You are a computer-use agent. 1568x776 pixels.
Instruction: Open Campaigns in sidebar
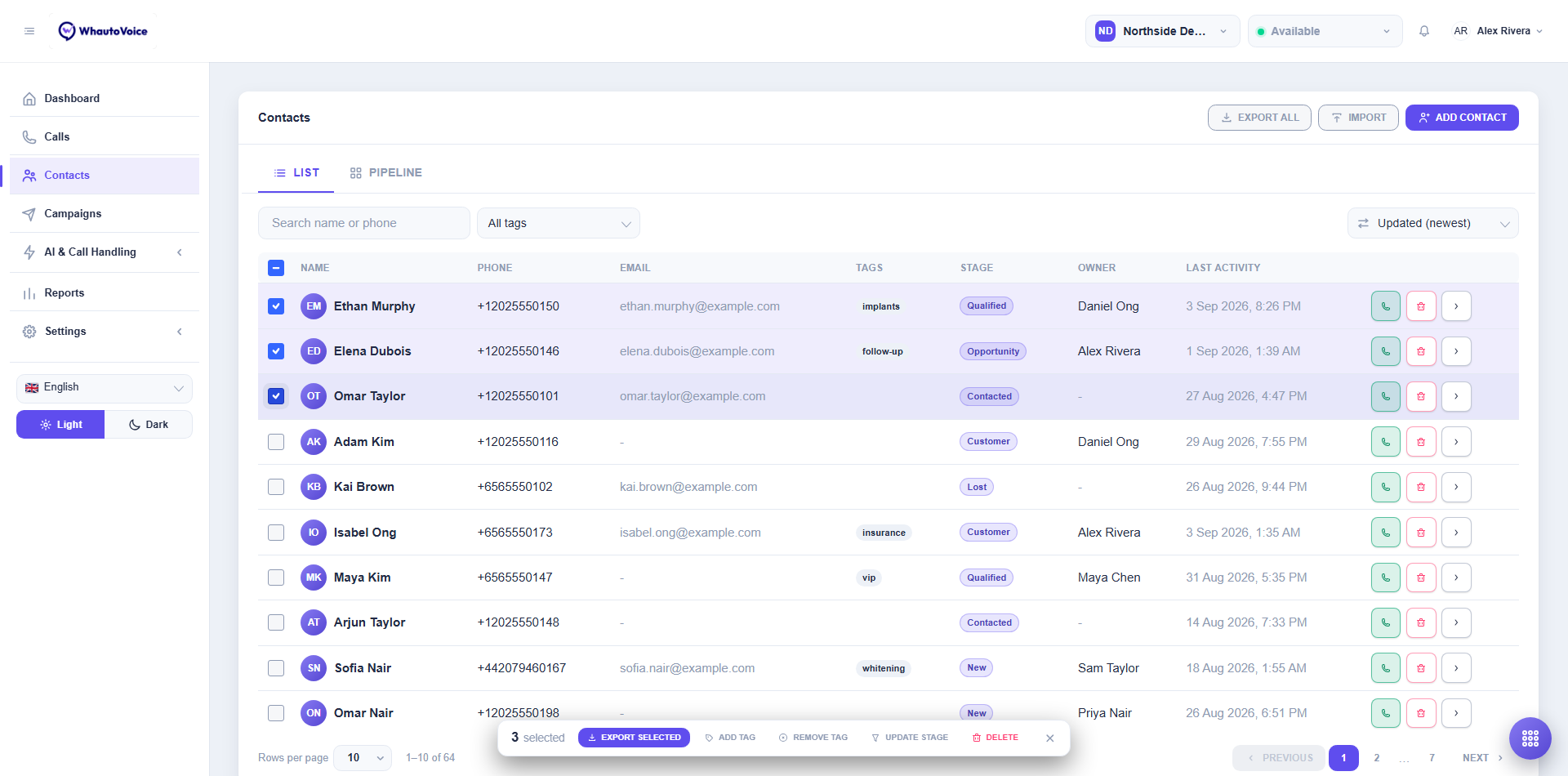tap(105, 214)
